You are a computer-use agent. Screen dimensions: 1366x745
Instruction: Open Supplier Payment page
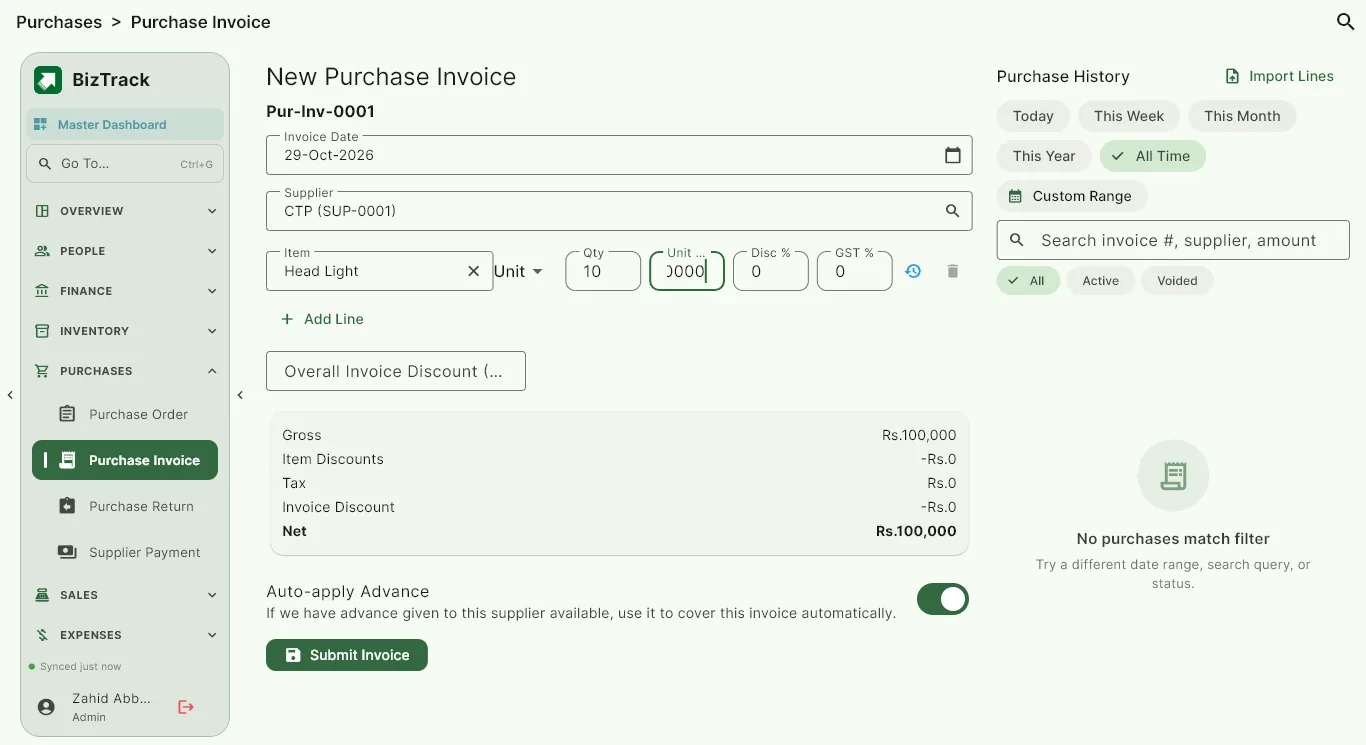[125, 552]
